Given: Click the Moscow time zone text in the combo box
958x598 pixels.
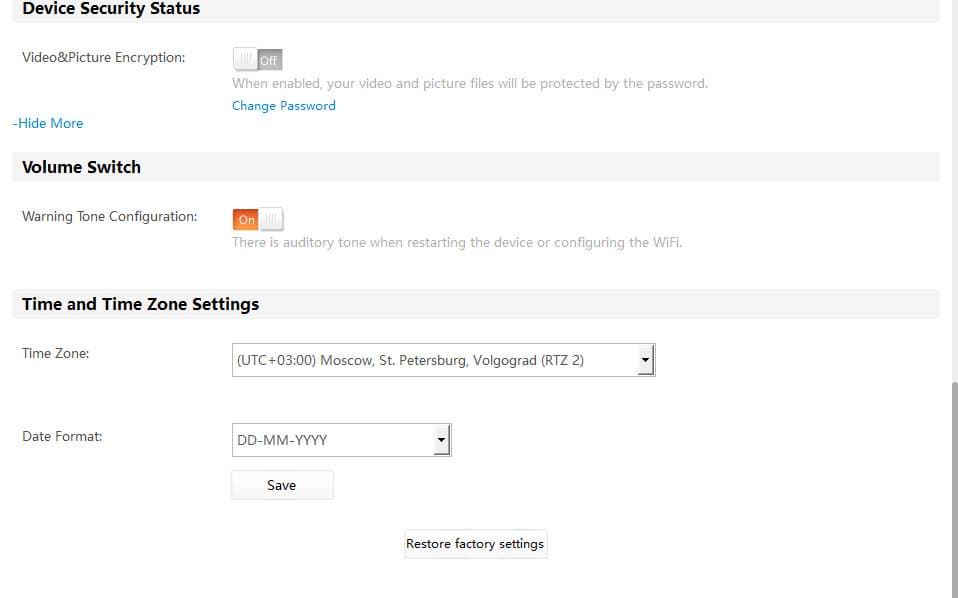Looking at the screenshot, I should pyautogui.click(x=410, y=360).
